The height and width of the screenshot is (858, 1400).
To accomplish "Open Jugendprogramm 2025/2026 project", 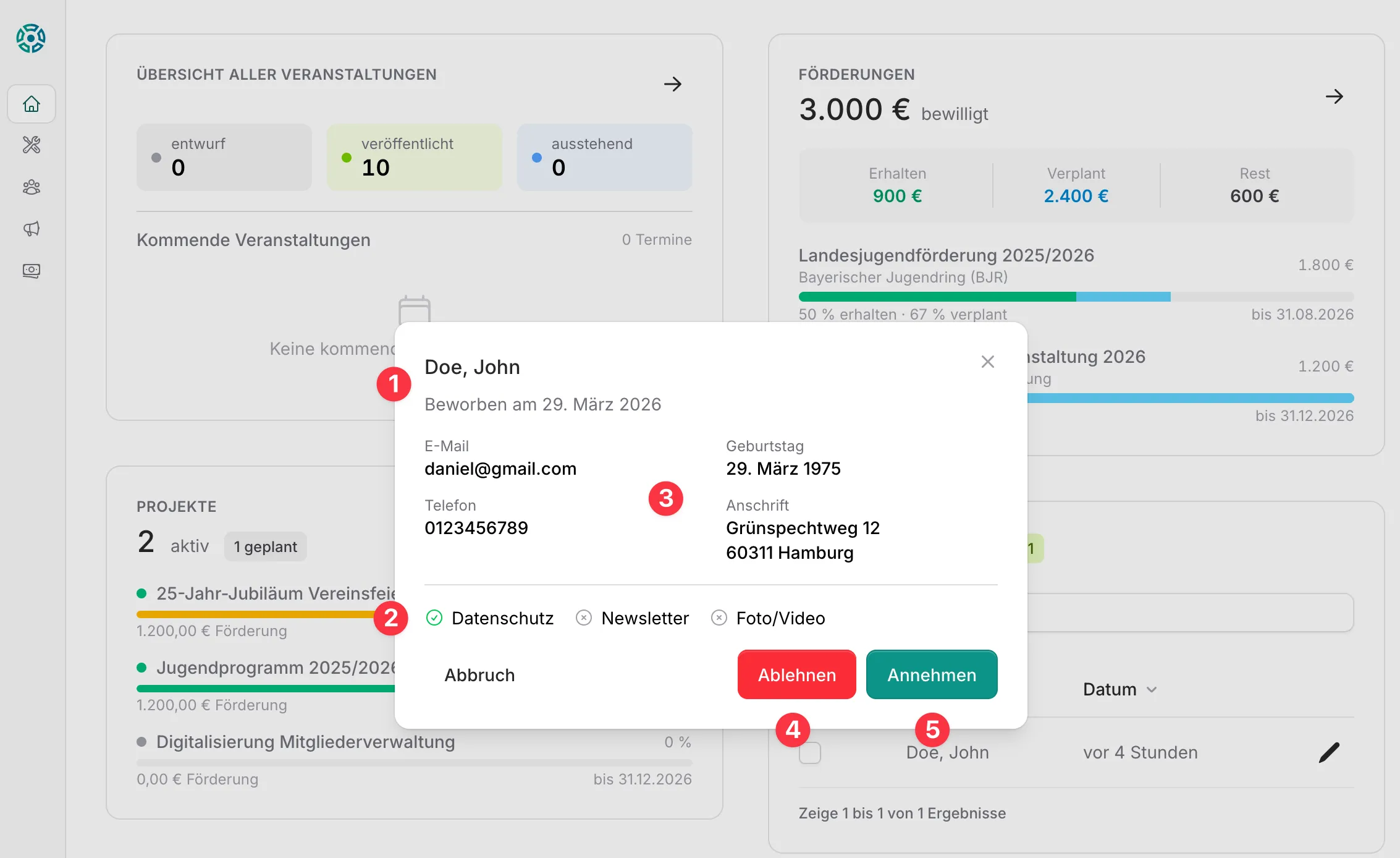I will point(276,668).
